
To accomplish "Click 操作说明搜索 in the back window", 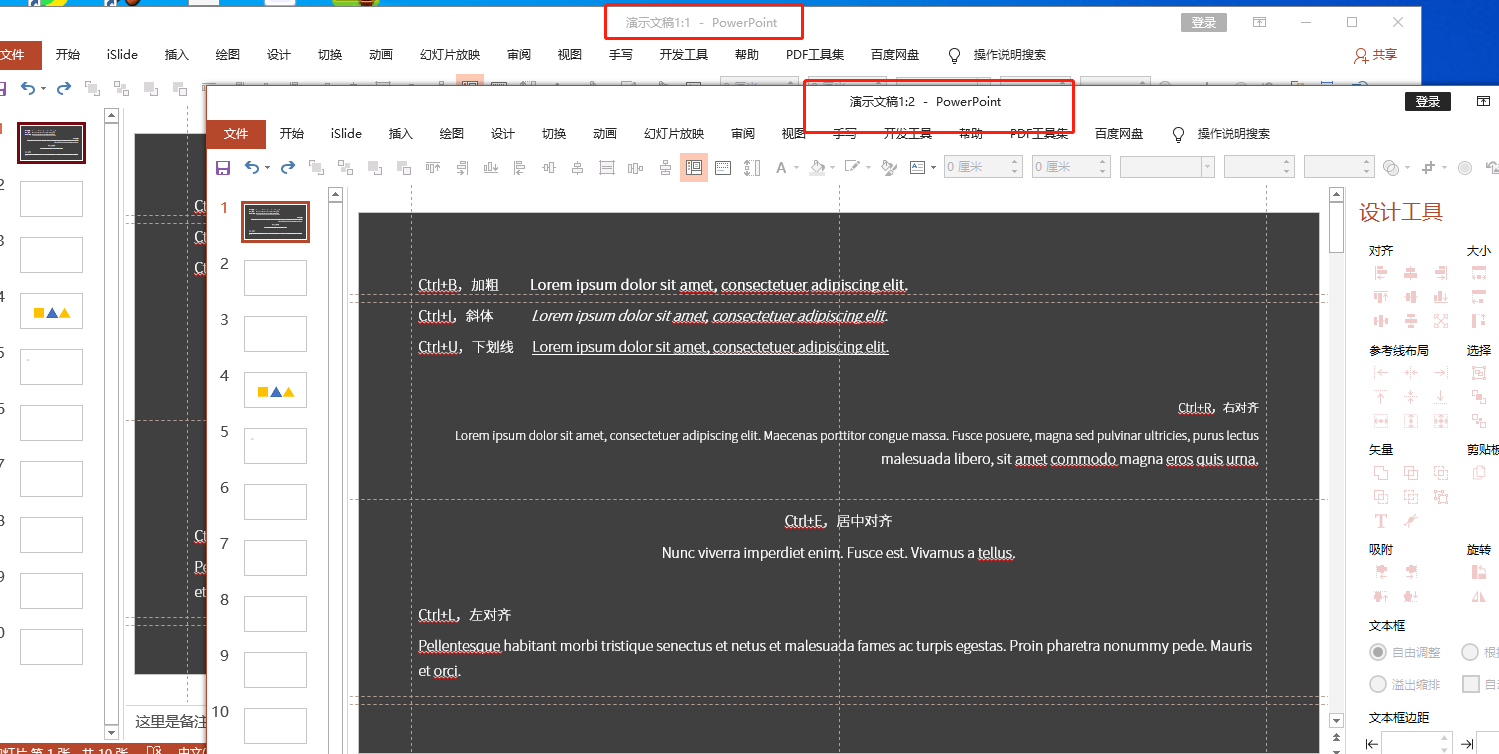I will pos(1010,55).
